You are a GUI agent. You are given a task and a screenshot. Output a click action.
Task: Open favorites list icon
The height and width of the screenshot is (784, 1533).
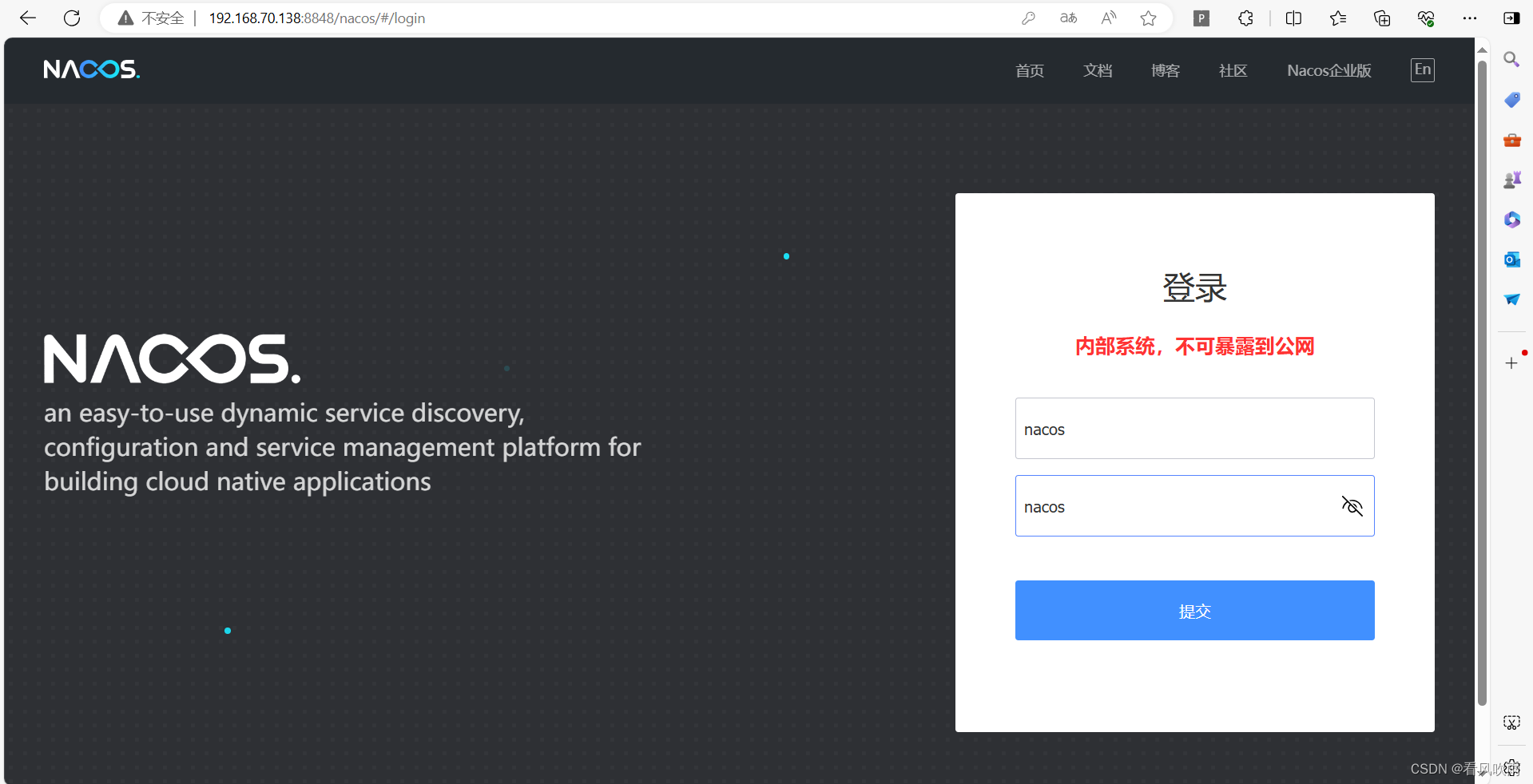[1338, 18]
